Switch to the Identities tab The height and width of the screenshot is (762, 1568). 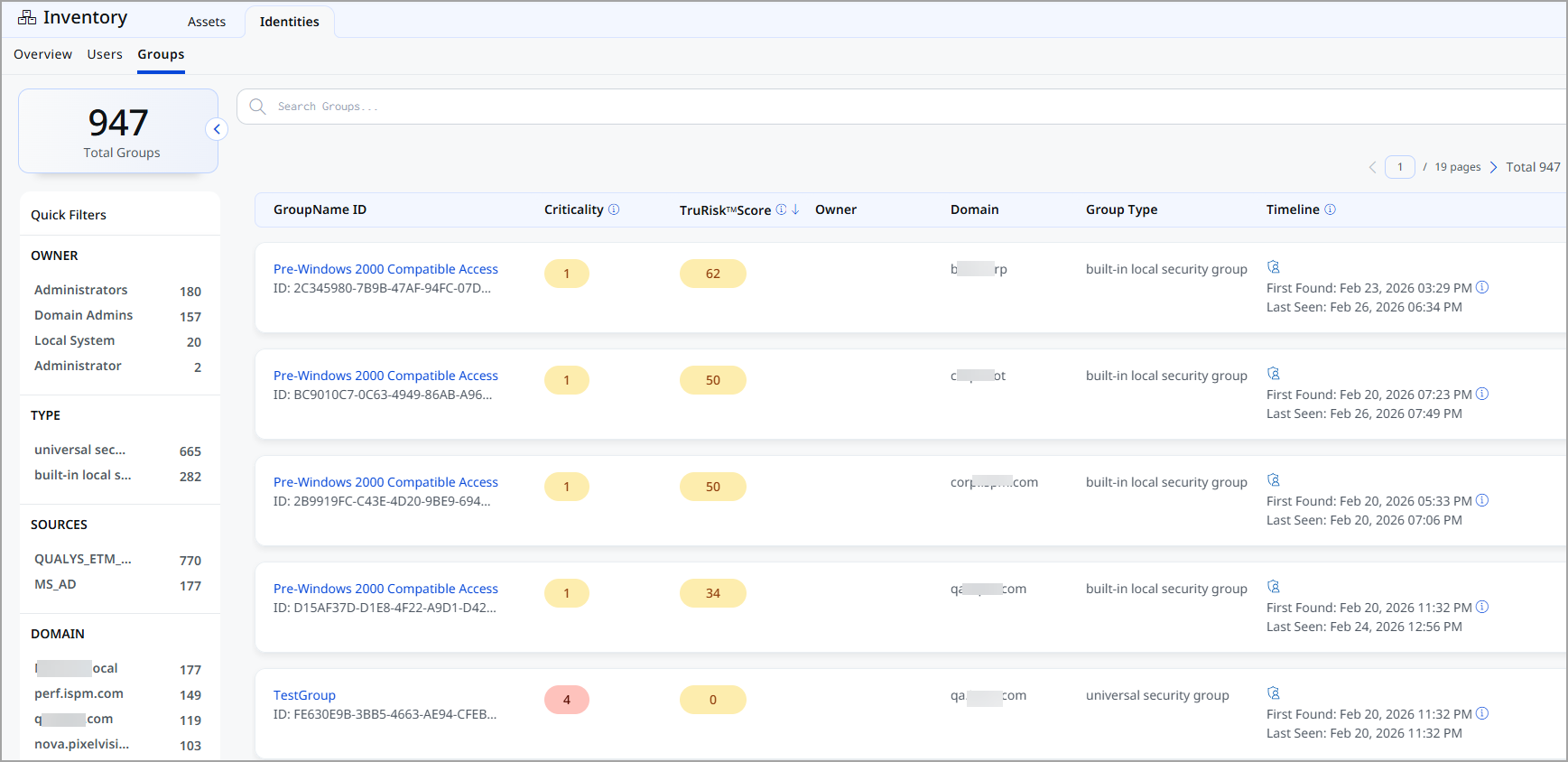point(289,22)
